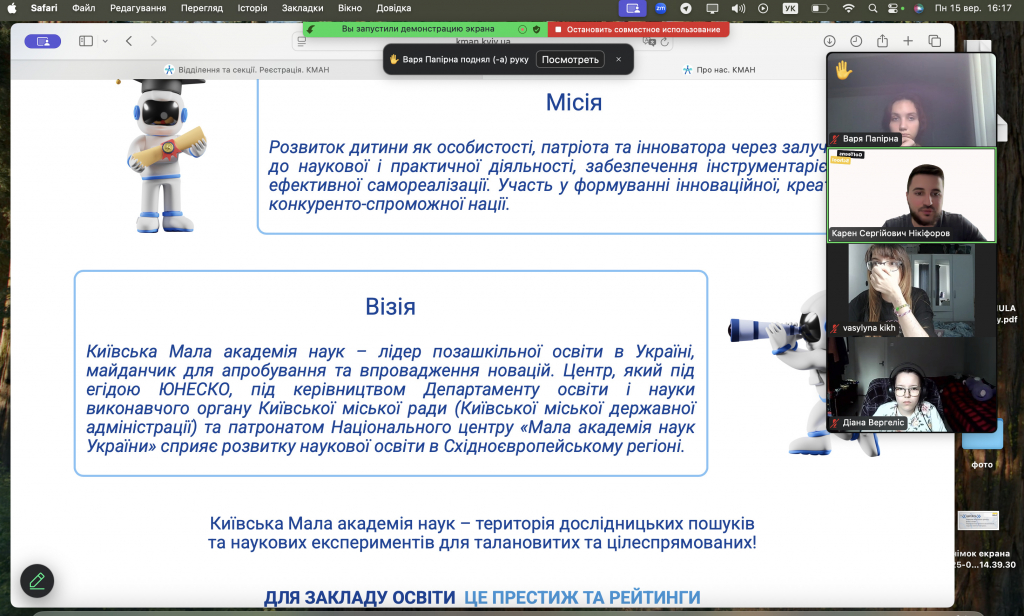The width and height of the screenshot is (1024, 616).
Task: Open Spotlight search
Action: [x=872, y=8]
